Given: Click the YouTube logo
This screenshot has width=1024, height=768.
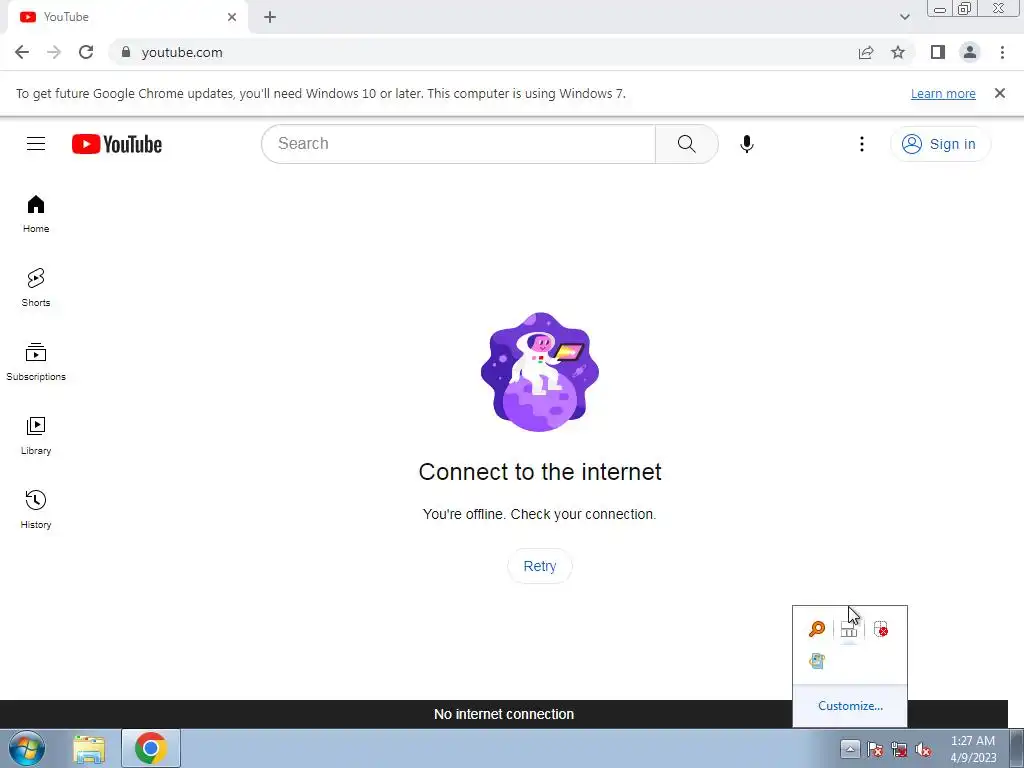Looking at the screenshot, I should (x=117, y=144).
